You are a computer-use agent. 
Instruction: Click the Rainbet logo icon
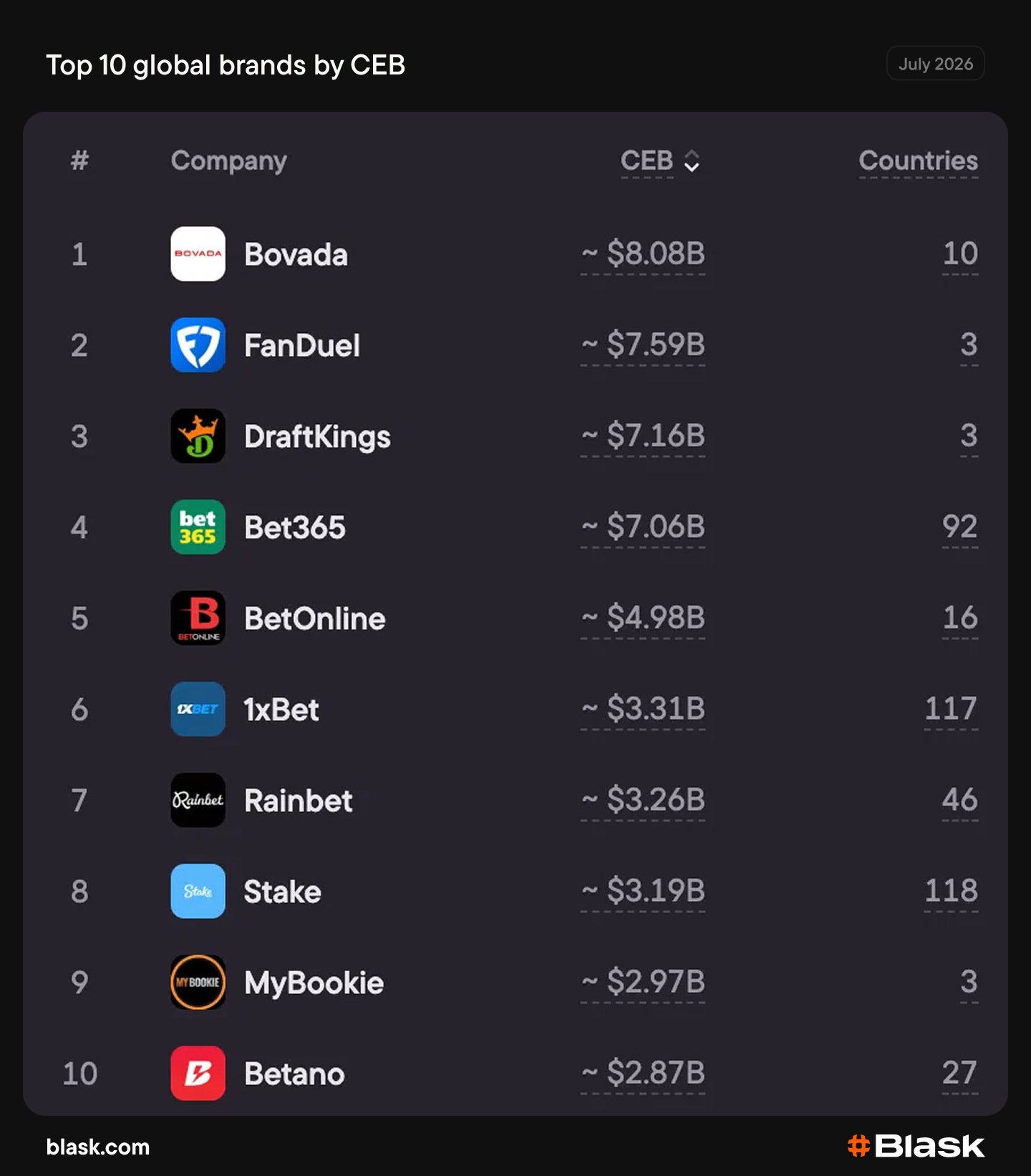pyautogui.click(x=198, y=800)
